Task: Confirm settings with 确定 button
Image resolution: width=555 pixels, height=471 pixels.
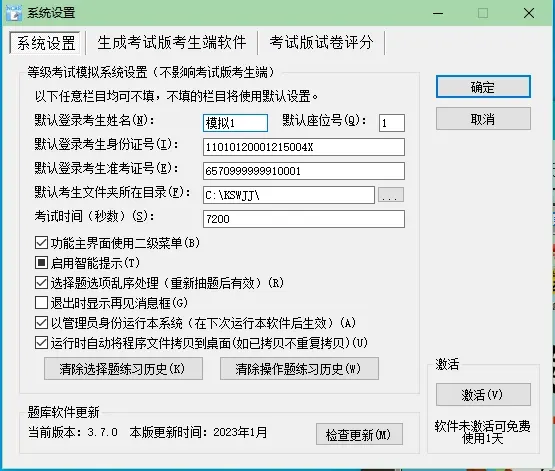Action: point(483,87)
